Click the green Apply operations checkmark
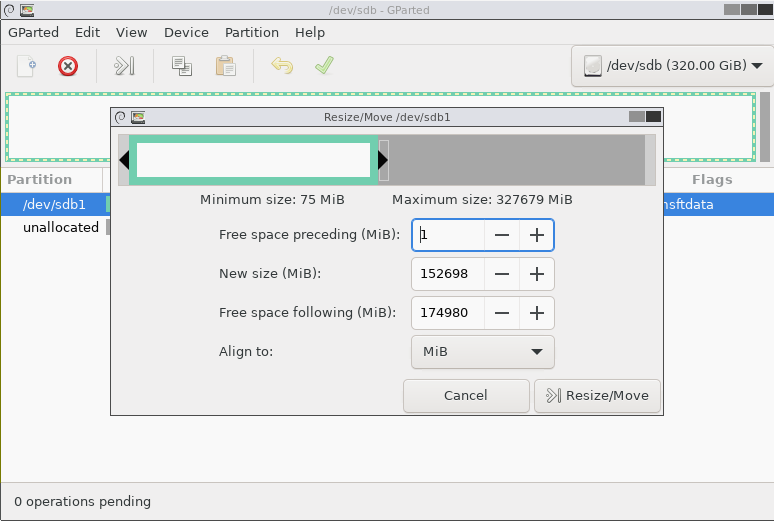This screenshot has height=521, width=774. point(324,65)
